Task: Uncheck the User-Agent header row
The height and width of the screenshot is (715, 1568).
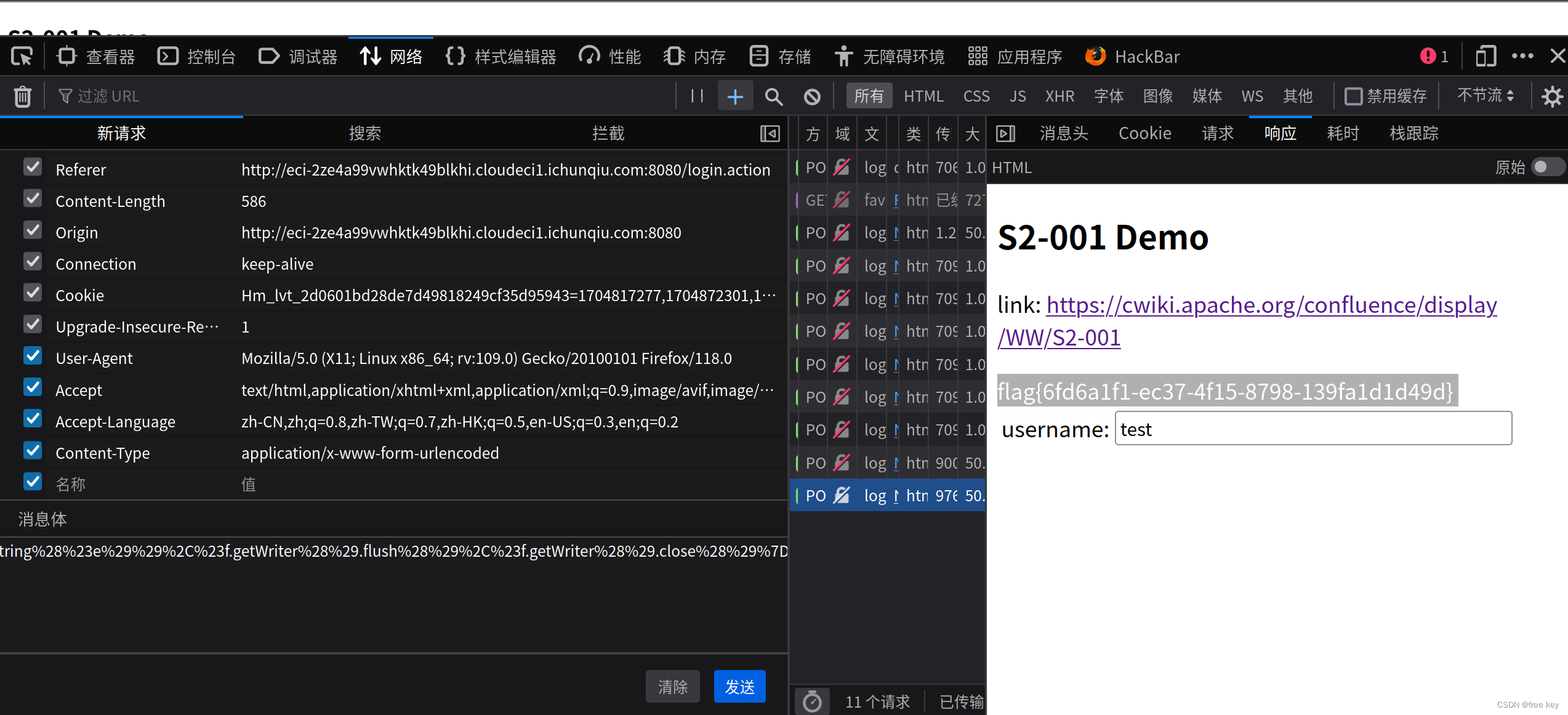Action: click(32, 355)
